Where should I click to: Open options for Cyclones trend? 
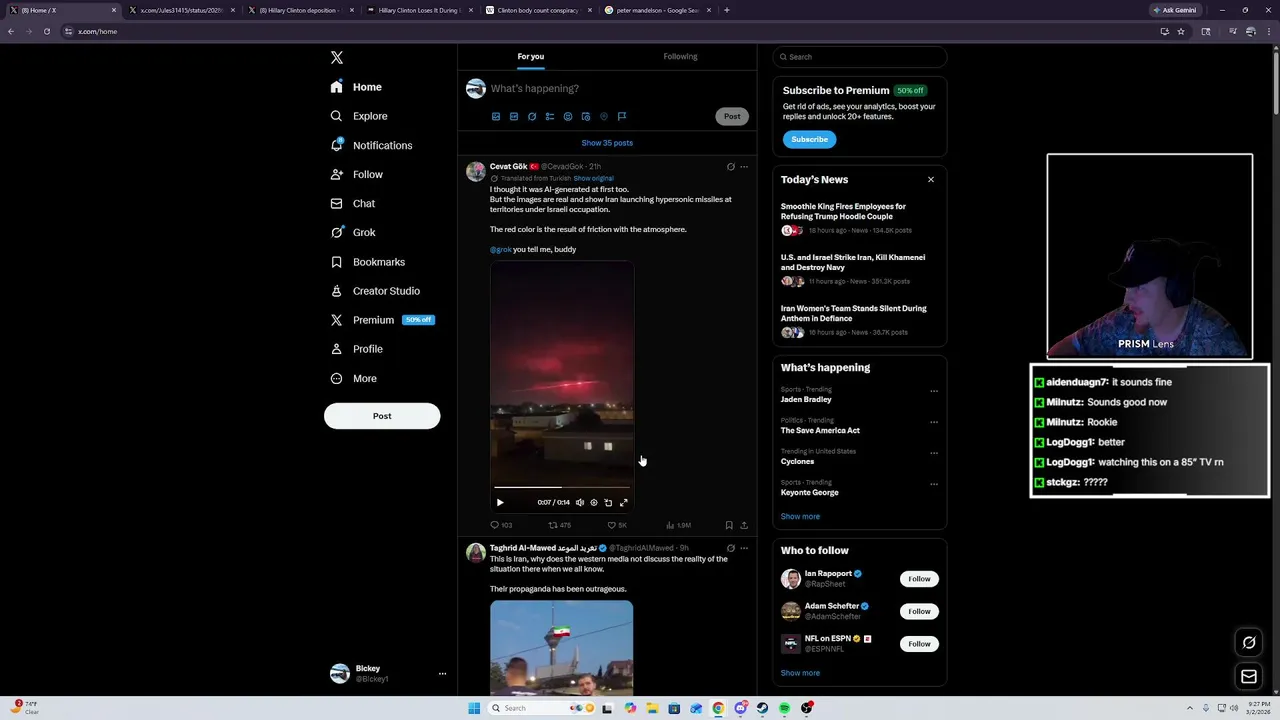click(x=934, y=453)
